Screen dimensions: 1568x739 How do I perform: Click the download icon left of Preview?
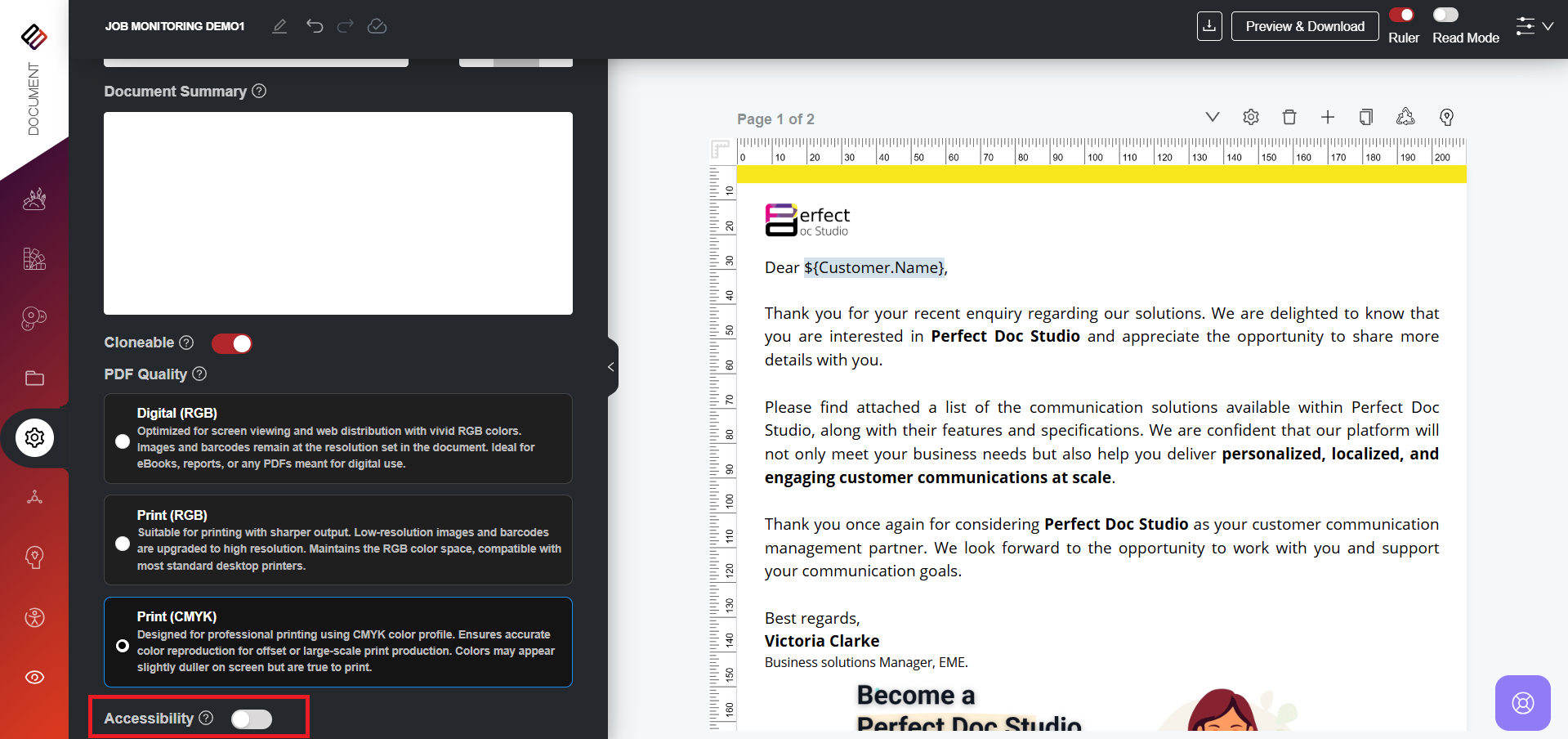click(1209, 26)
